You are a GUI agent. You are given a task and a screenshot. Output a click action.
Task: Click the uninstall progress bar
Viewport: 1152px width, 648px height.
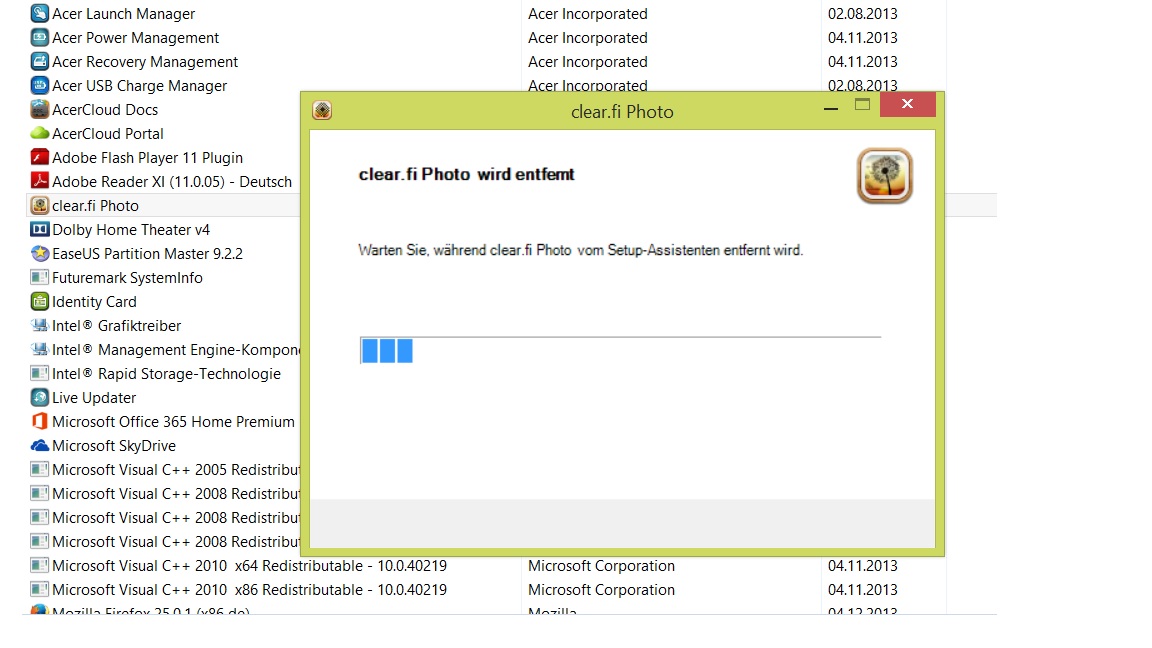click(620, 350)
